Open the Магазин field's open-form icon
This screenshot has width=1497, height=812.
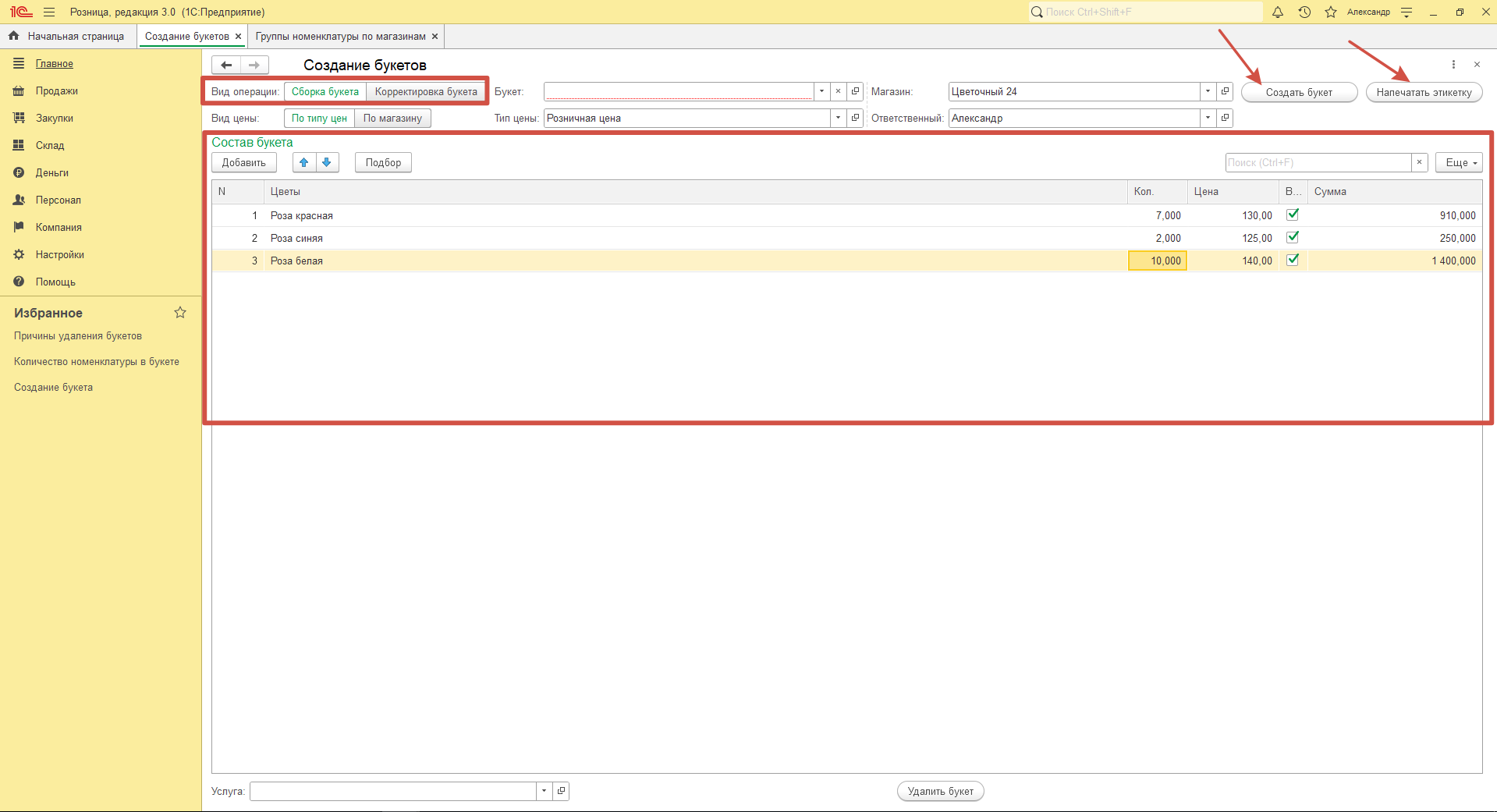click(x=1225, y=91)
